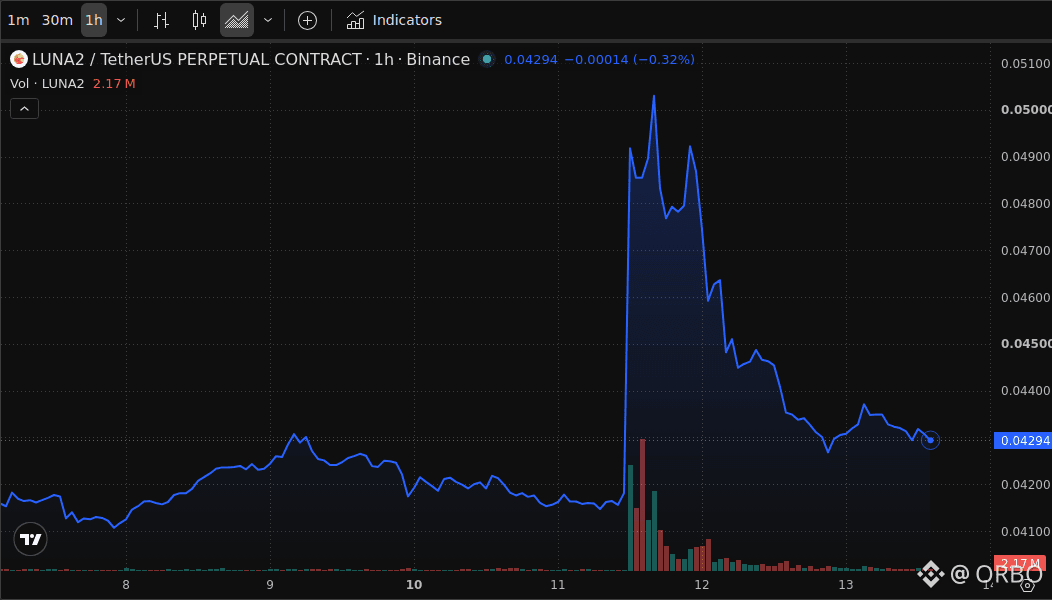1052x600 pixels.
Task: Click the TradingView logo button
Action: click(30, 539)
